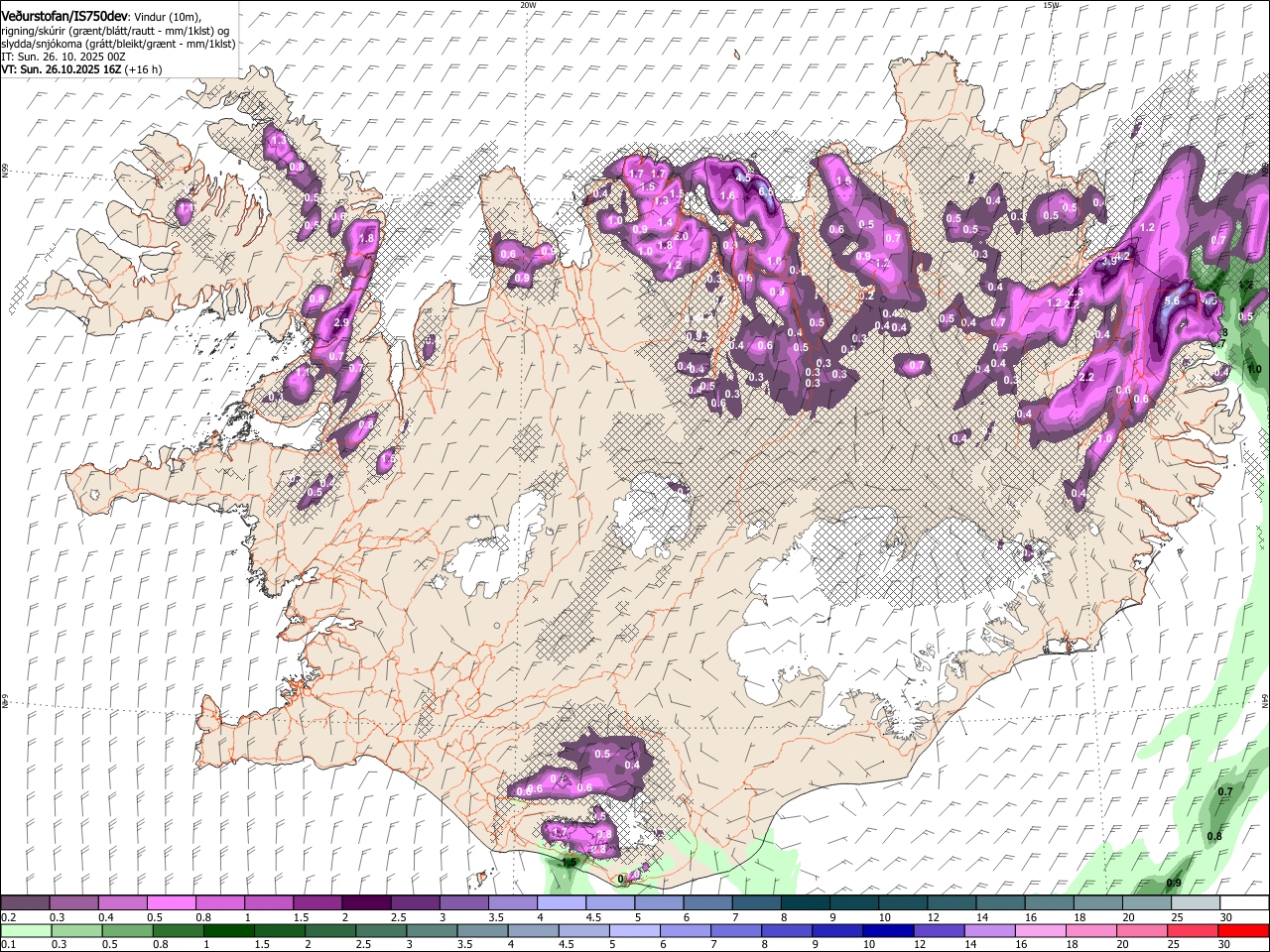Click the valid time 'VT: Sun. 26.10.2025 16Z'
The width and height of the screenshot is (1270, 952).
63,70
